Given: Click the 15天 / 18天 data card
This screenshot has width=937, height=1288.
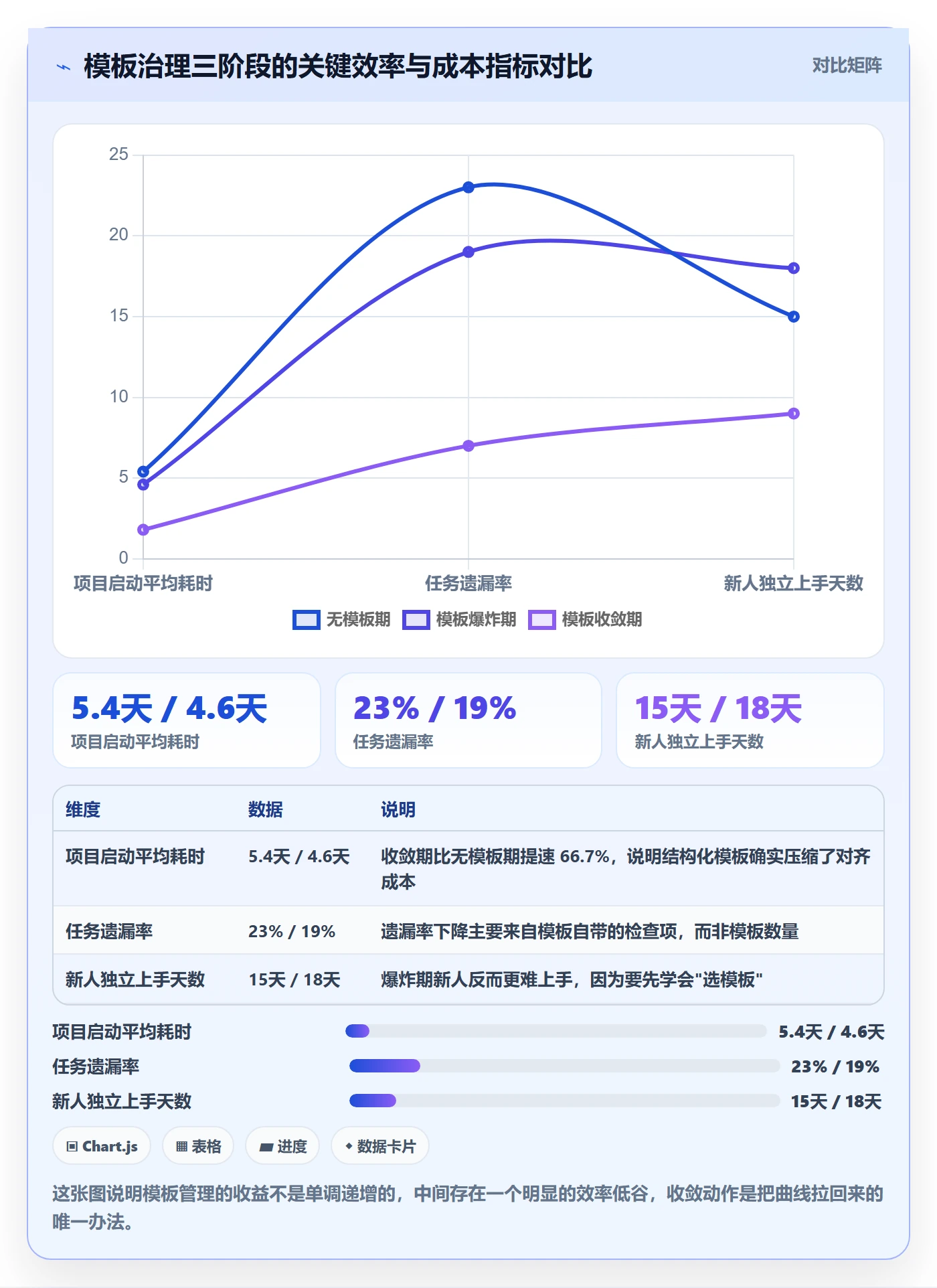Looking at the screenshot, I should [750, 720].
